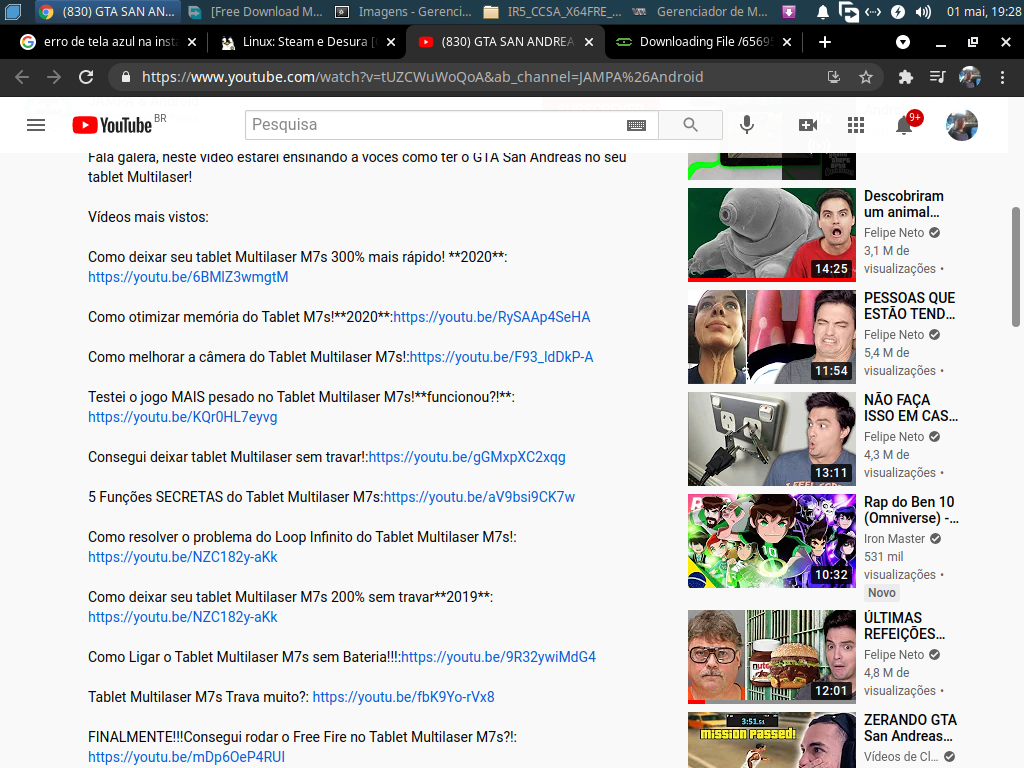View site info via lock icon
This screenshot has width=1024, height=768.
coord(126,77)
